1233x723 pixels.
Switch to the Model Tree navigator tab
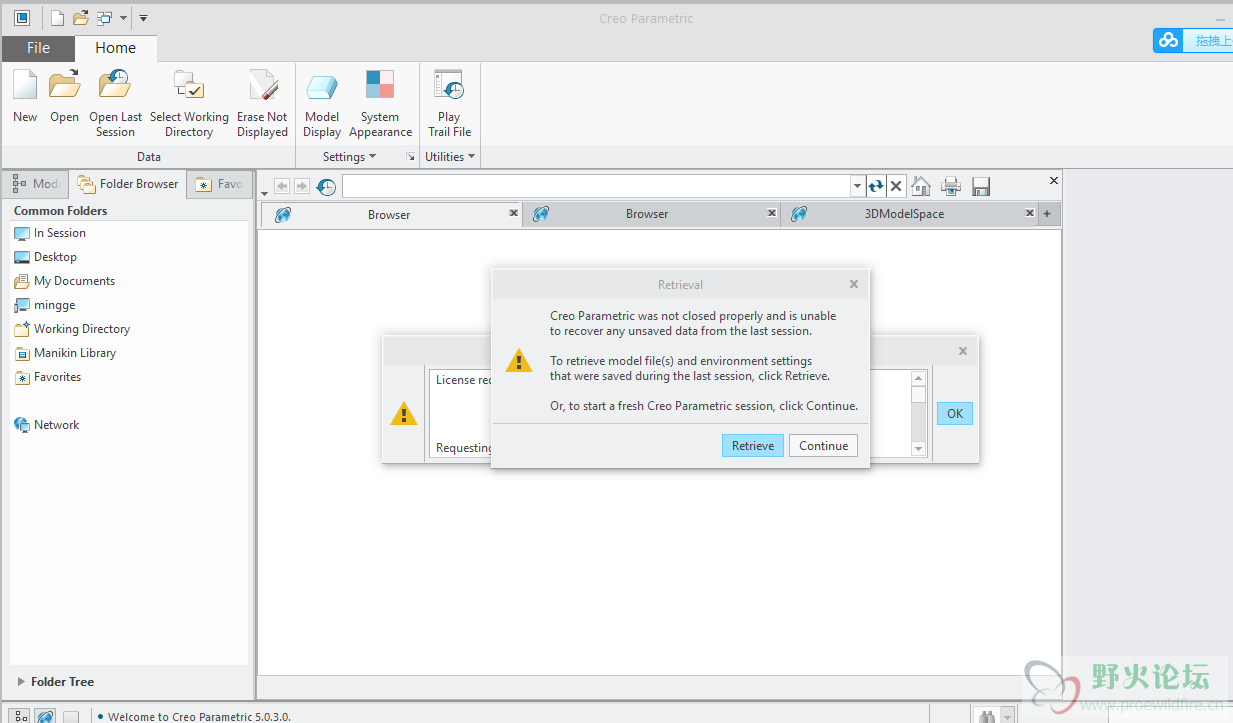(35, 184)
